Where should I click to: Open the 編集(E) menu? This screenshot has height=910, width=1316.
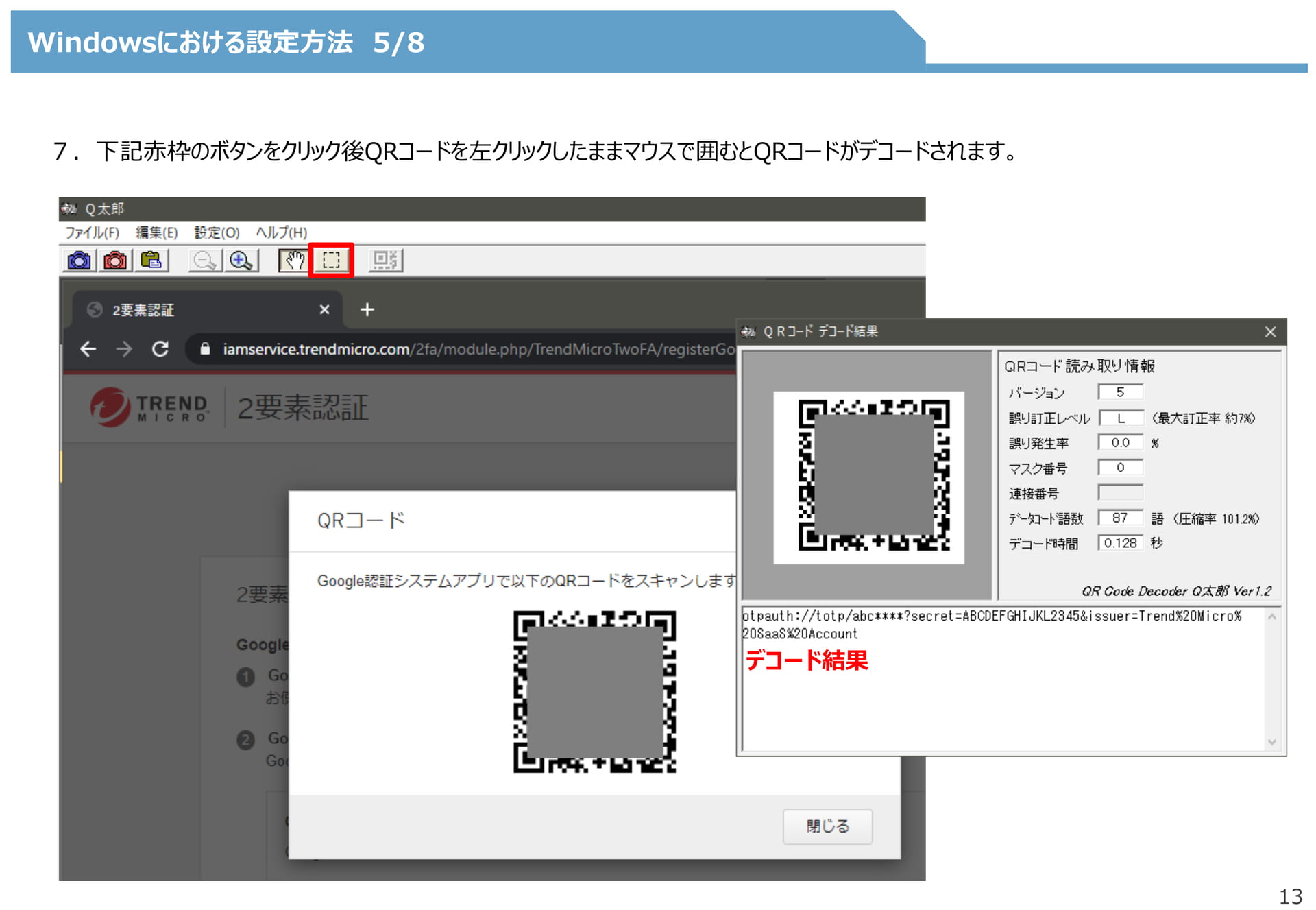click(156, 232)
